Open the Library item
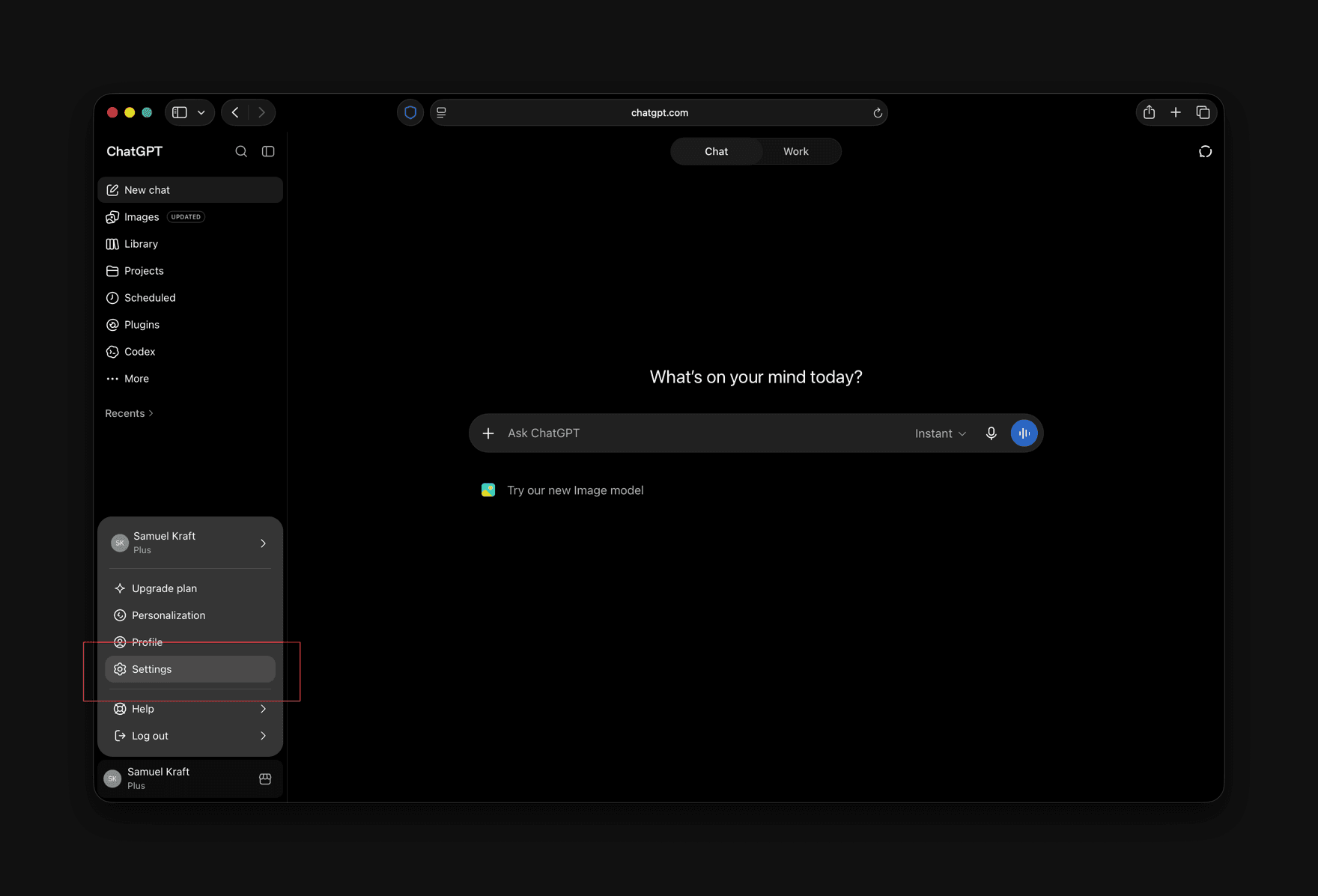 (190, 244)
